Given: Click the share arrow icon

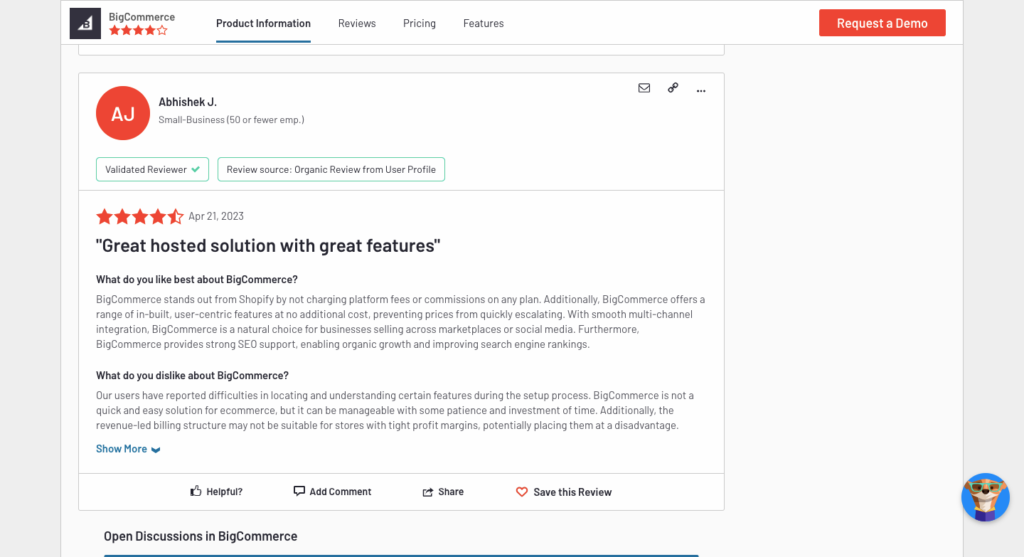Looking at the screenshot, I should click(x=428, y=492).
